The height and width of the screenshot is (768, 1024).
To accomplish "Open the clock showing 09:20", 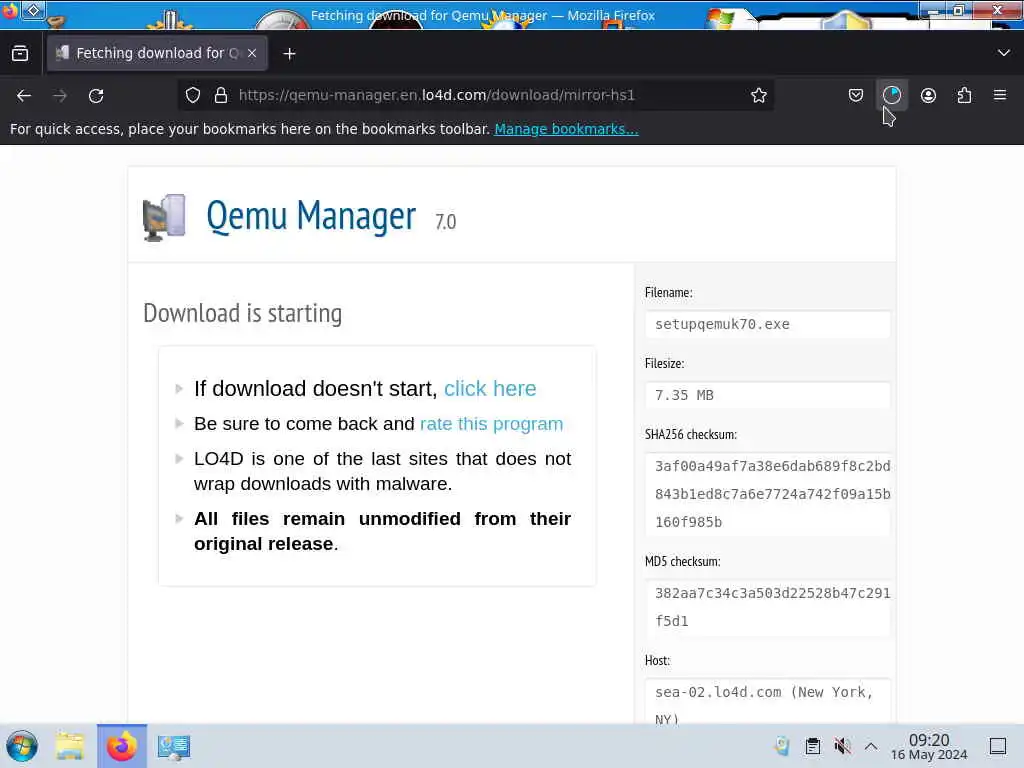I will (x=929, y=746).
